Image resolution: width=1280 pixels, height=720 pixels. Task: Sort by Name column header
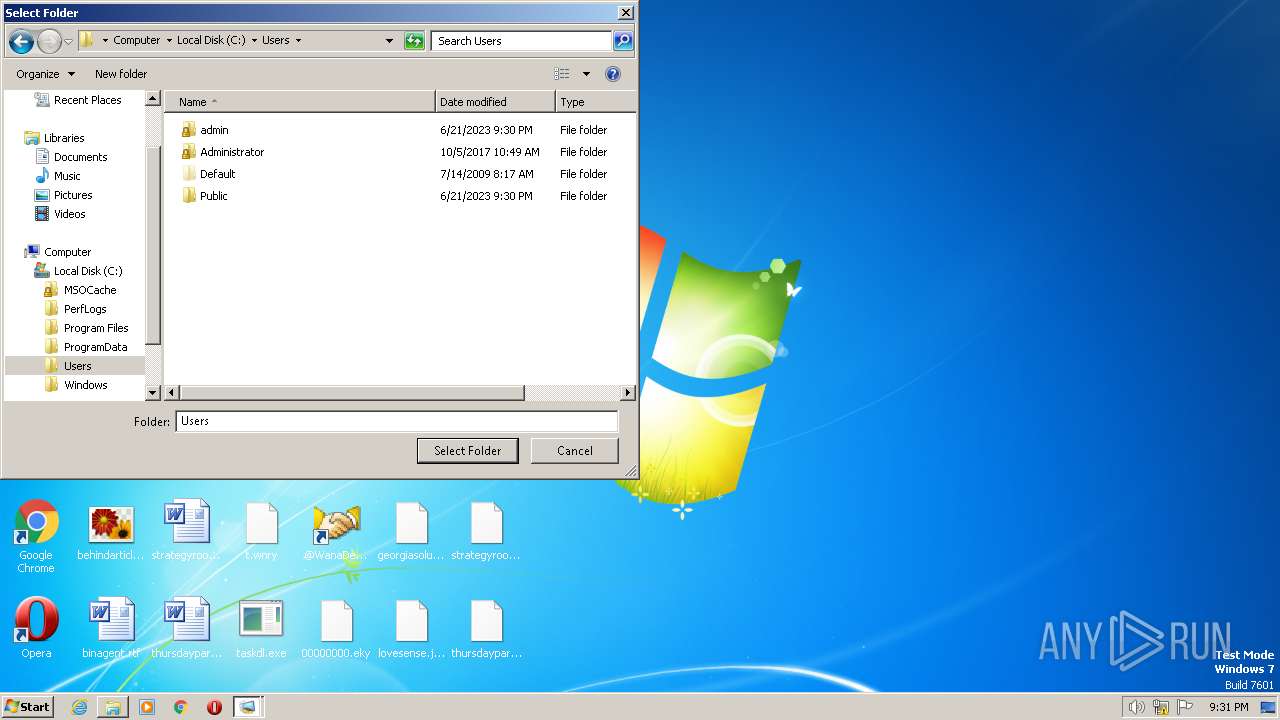pos(300,102)
